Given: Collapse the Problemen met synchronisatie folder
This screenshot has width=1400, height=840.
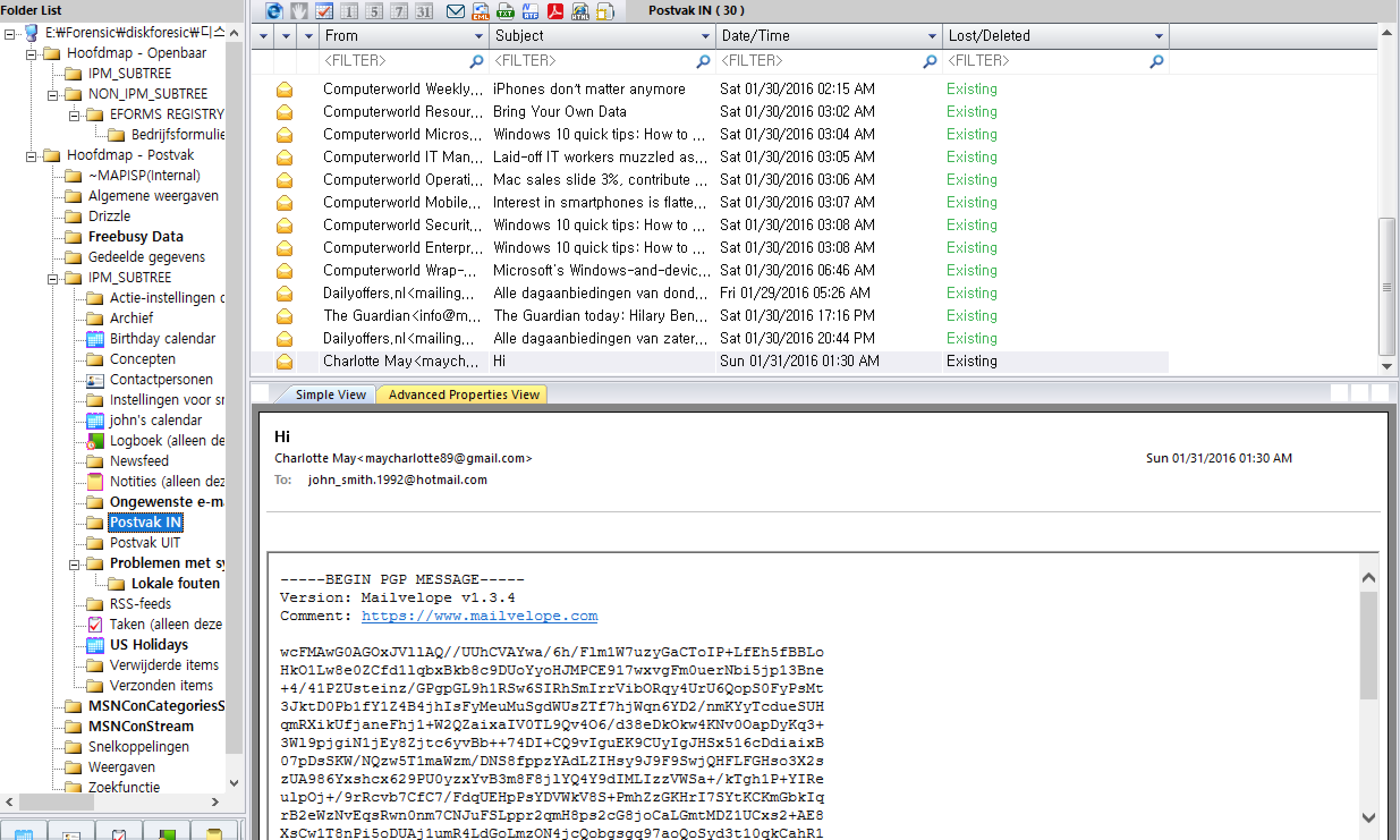Looking at the screenshot, I should point(74,564).
